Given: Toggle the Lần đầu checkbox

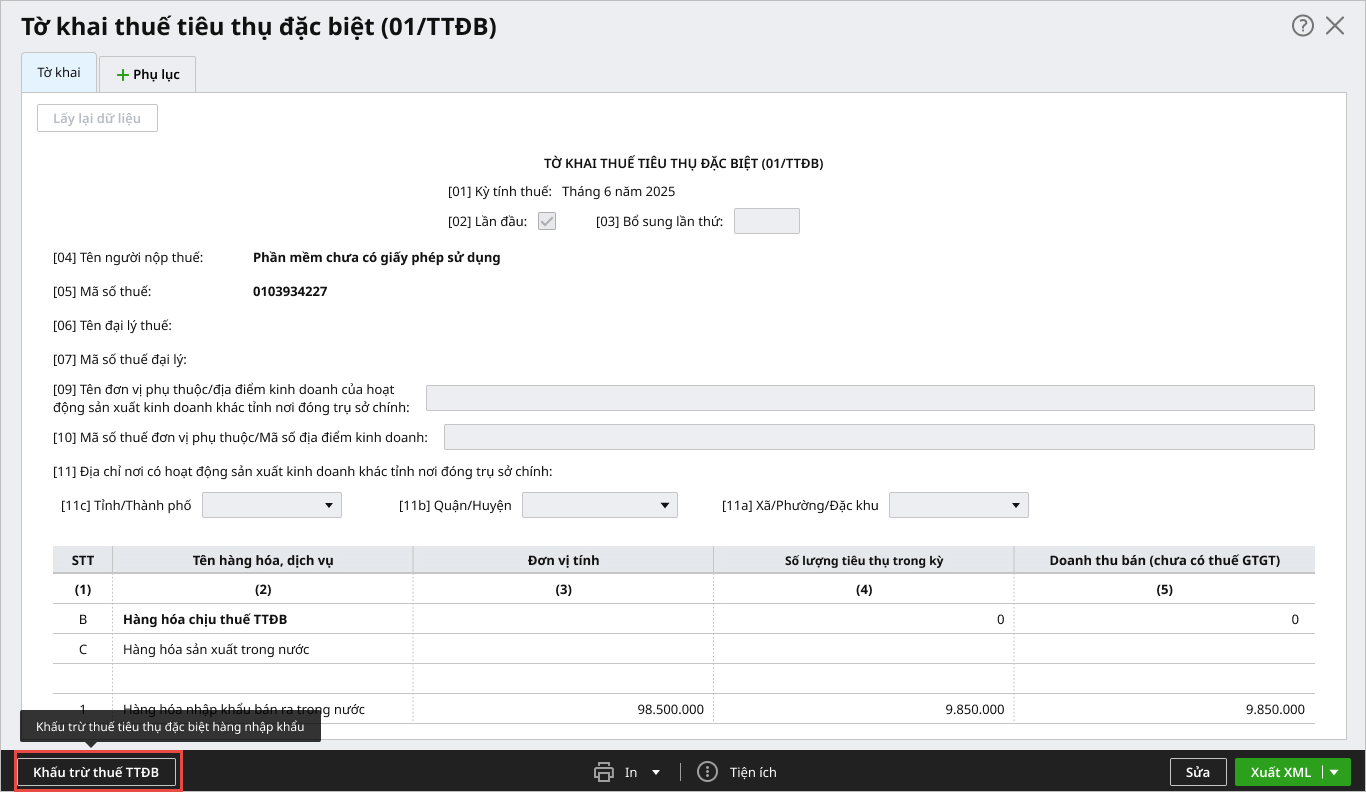Looking at the screenshot, I should [547, 221].
